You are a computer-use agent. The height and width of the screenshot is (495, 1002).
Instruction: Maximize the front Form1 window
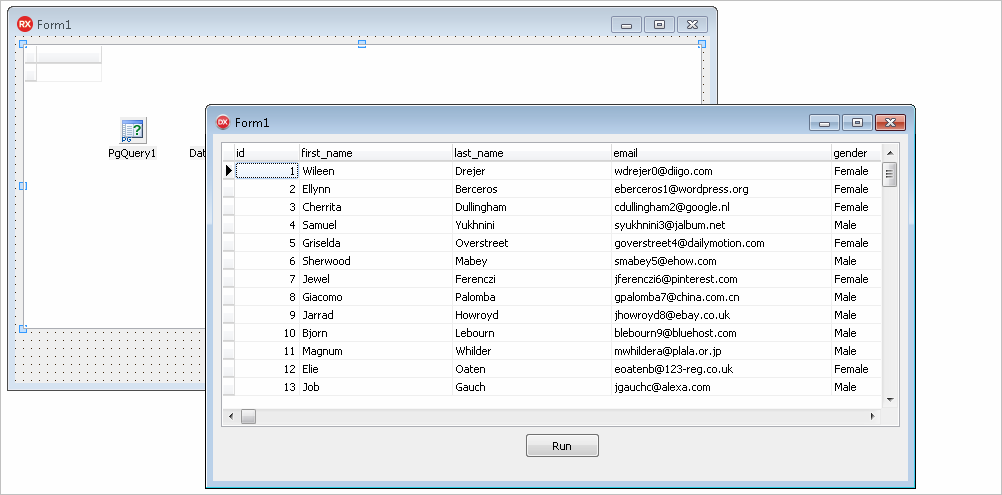point(858,123)
